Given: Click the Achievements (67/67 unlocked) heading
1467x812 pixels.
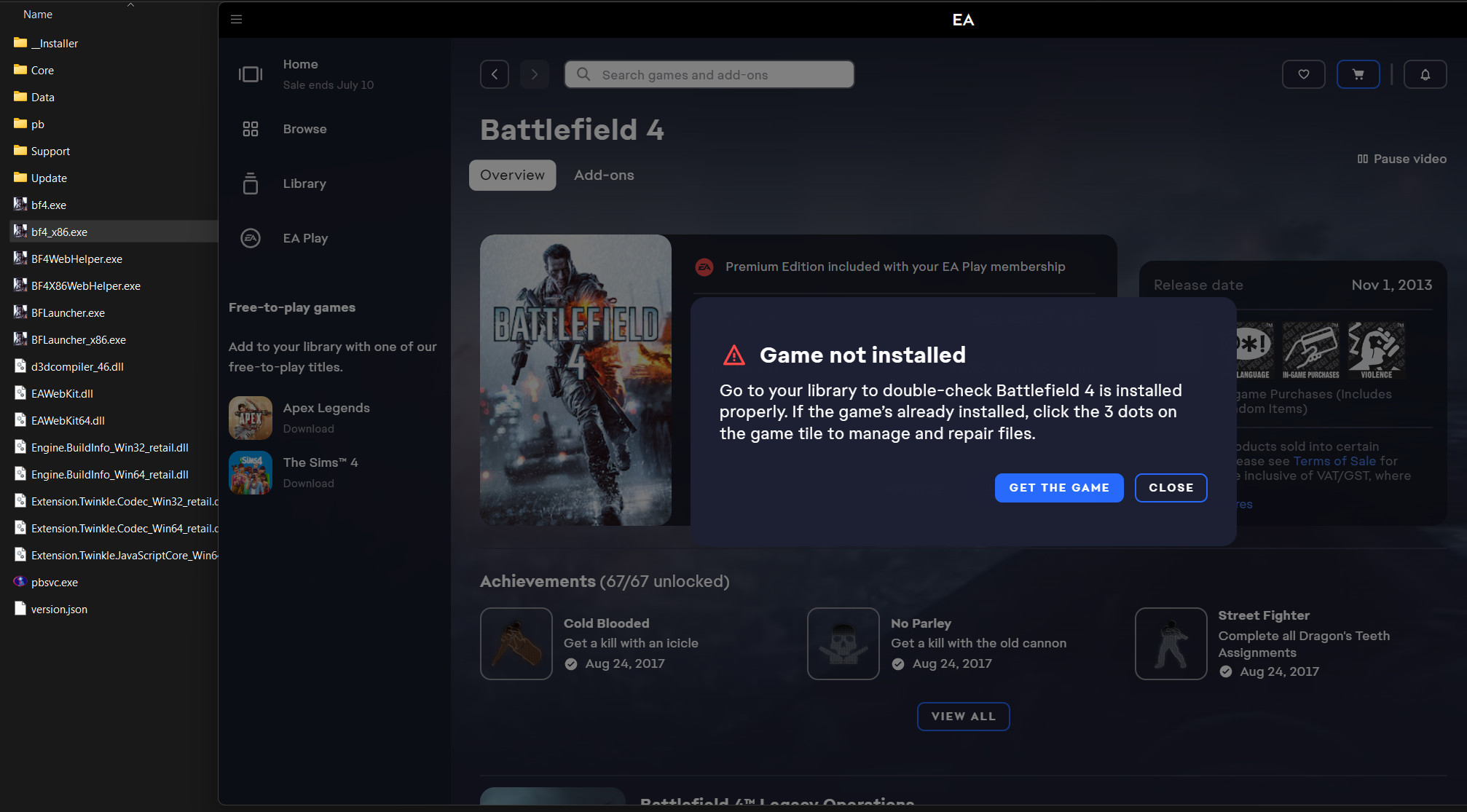Looking at the screenshot, I should pyautogui.click(x=605, y=581).
